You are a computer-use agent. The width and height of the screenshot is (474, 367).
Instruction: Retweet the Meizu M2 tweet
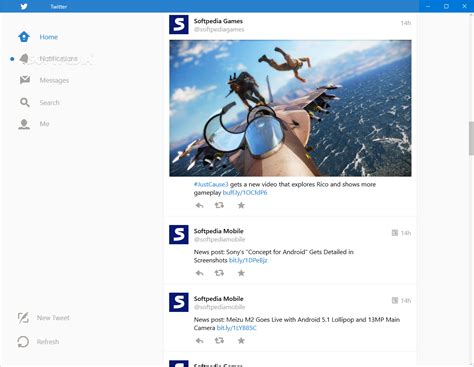tap(219, 341)
